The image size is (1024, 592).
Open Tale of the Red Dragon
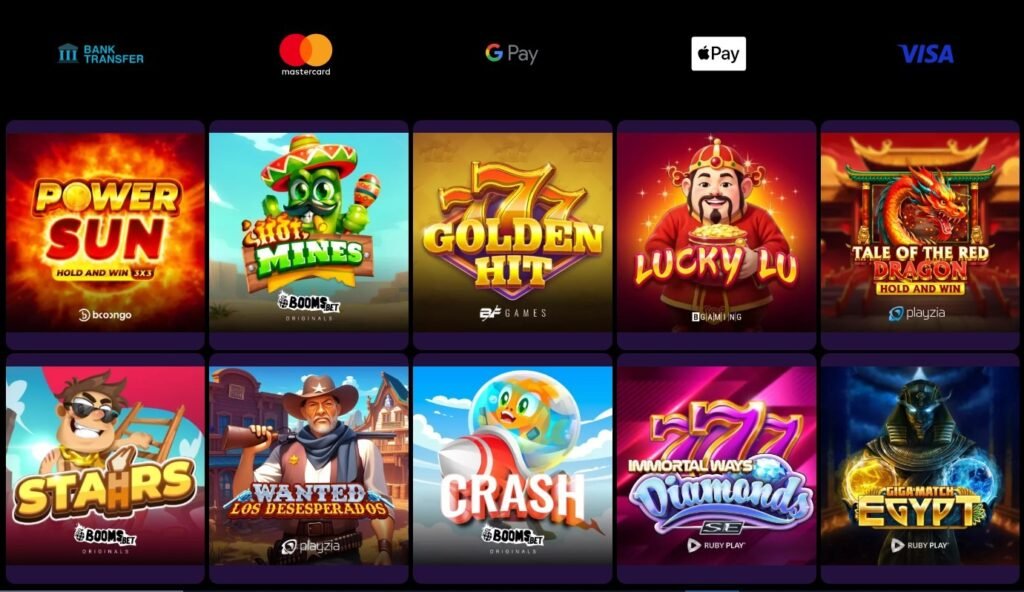pyautogui.click(x=920, y=232)
